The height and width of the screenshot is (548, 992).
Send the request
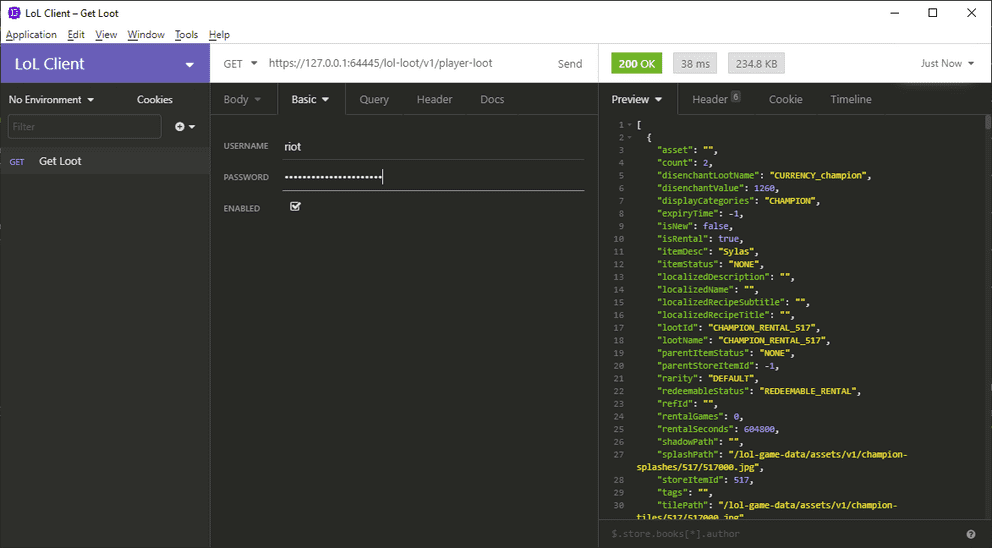pos(569,63)
